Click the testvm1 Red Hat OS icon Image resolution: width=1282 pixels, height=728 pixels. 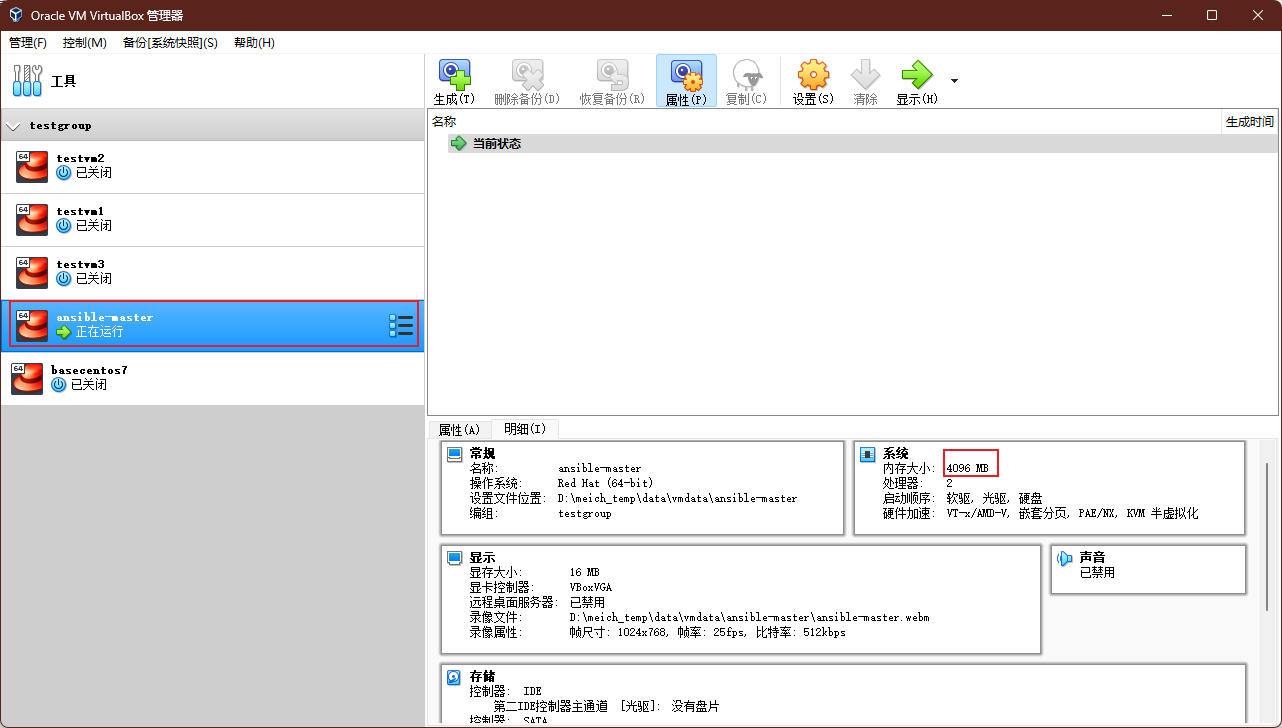click(32, 220)
